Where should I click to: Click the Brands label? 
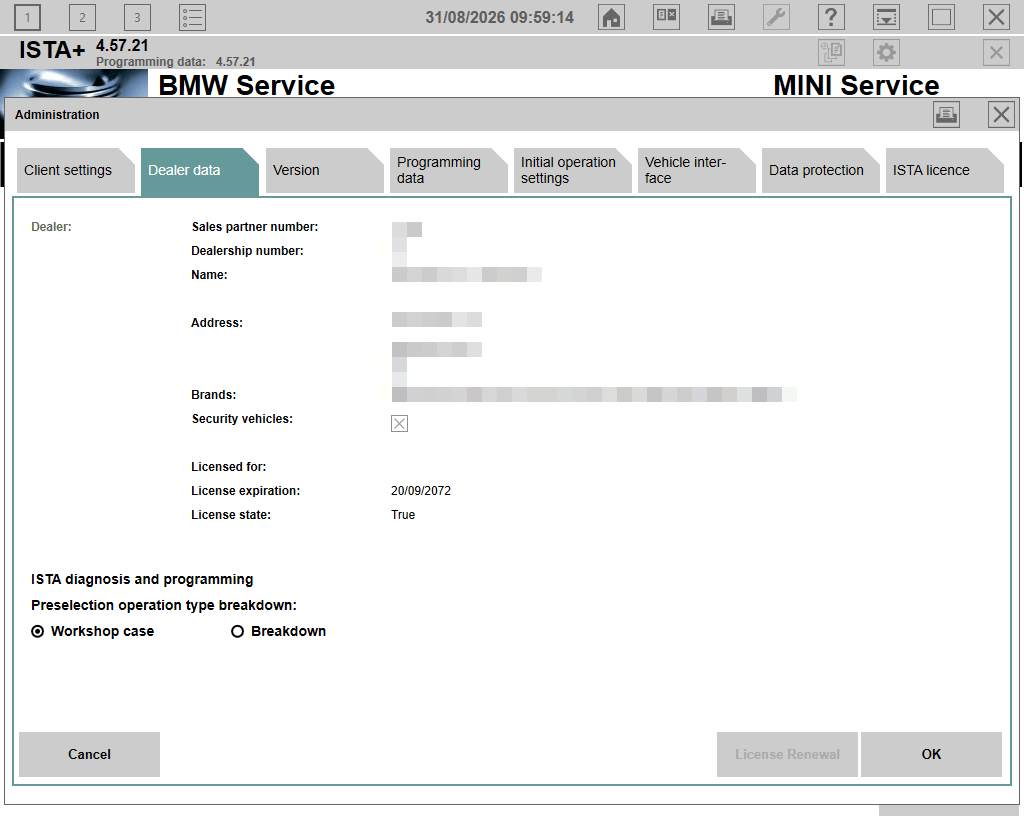[x=214, y=395]
